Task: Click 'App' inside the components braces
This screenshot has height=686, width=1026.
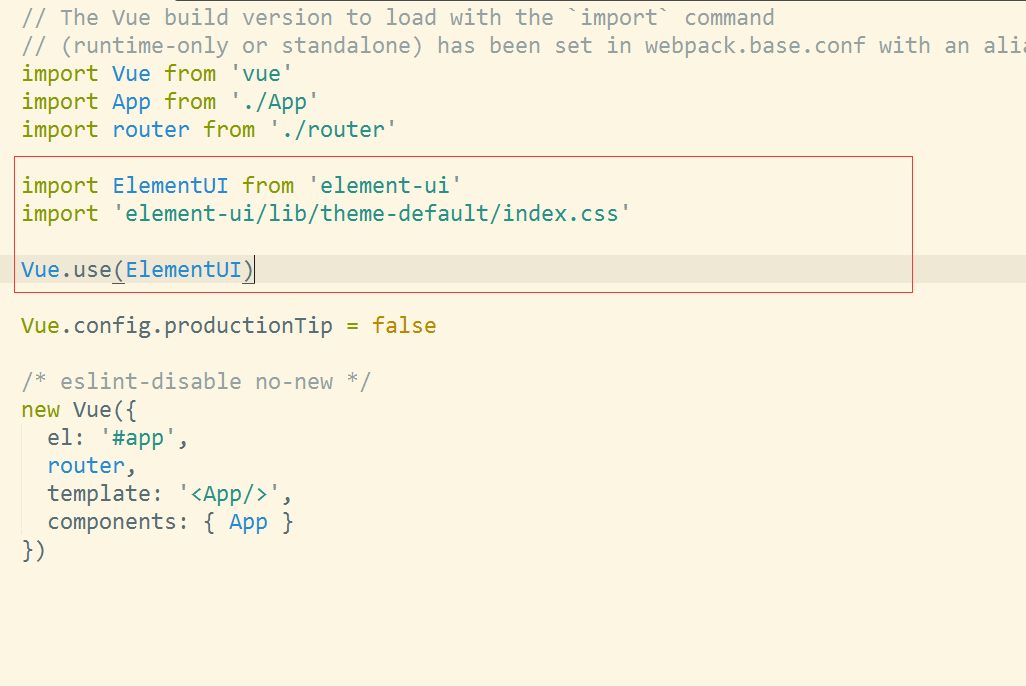Action: (x=248, y=522)
